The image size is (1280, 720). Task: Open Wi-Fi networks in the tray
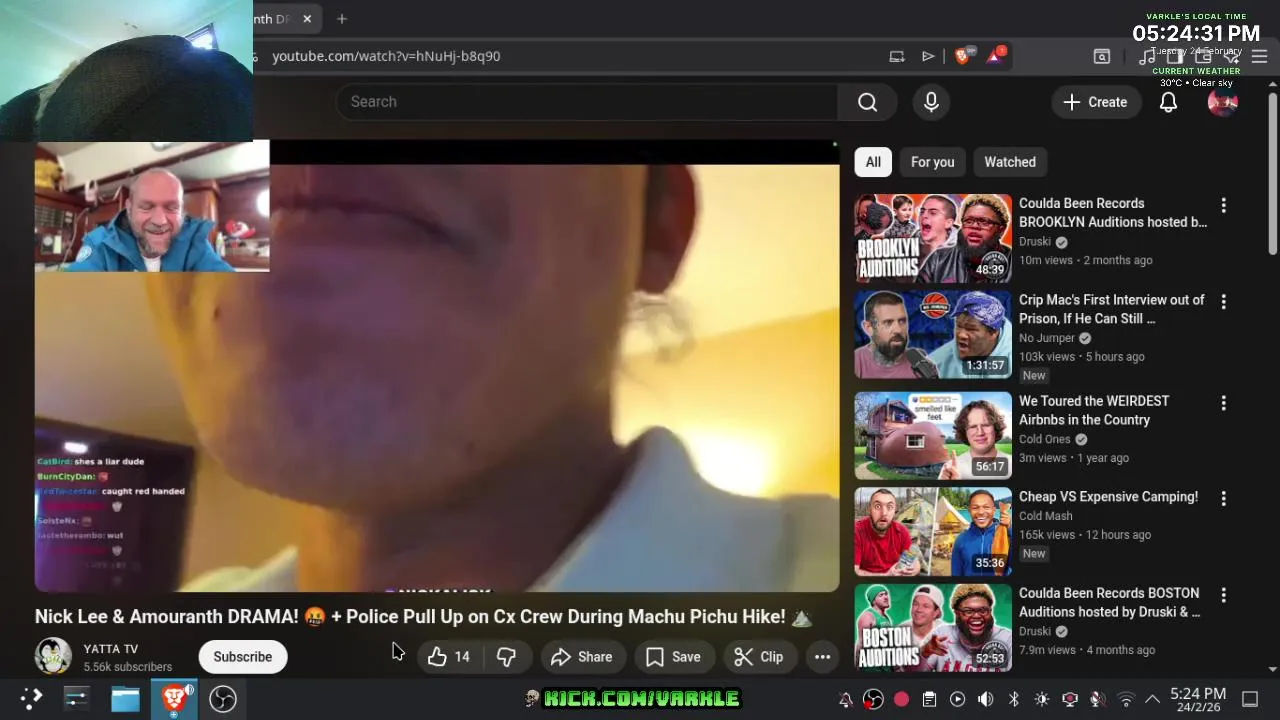[1125, 699]
